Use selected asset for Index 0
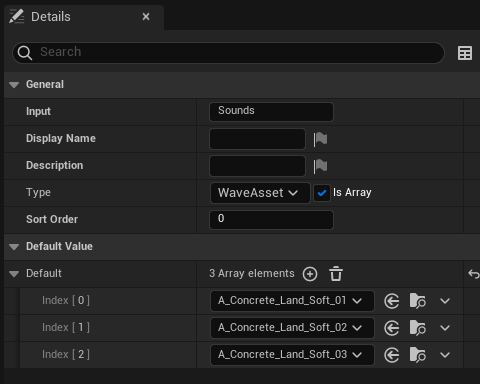The width and height of the screenshot is (480, 384). 392,301
